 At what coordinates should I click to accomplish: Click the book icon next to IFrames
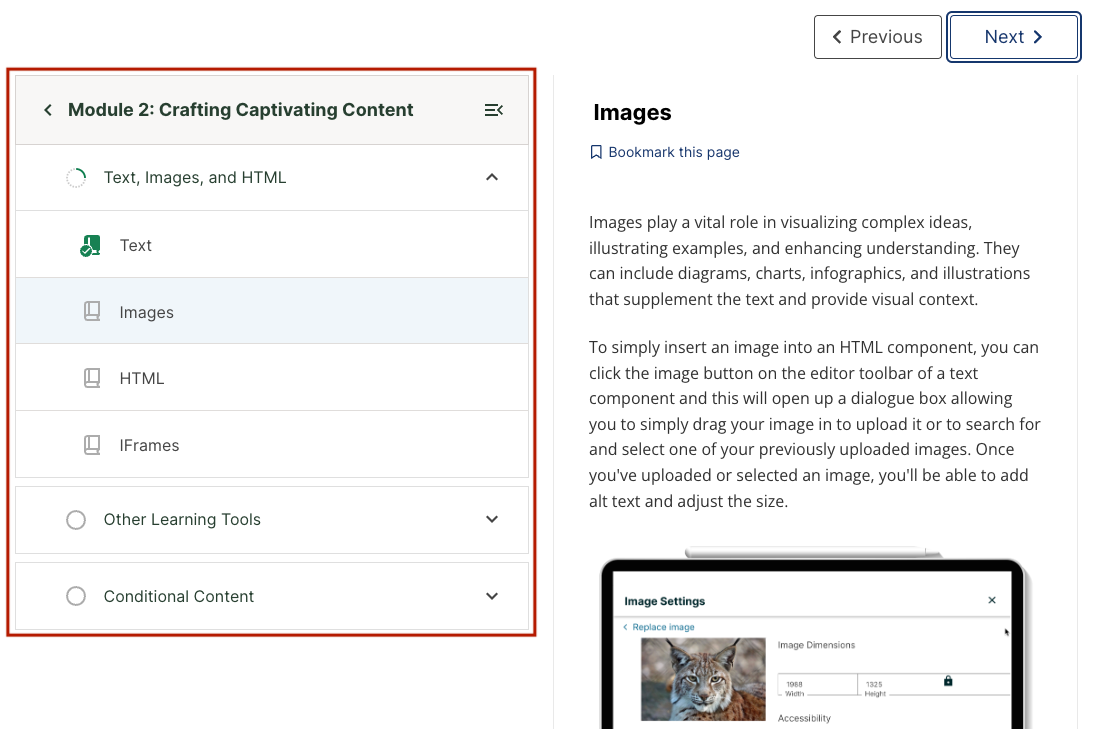pos(92,445)
